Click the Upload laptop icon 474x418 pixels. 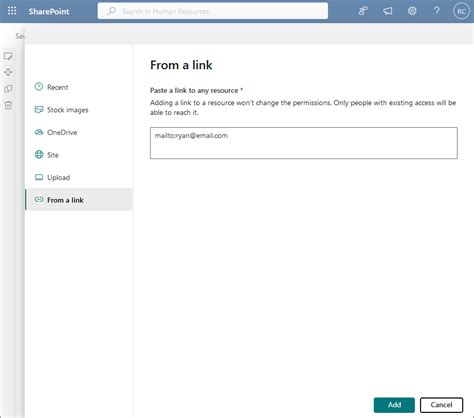point(39,177)
